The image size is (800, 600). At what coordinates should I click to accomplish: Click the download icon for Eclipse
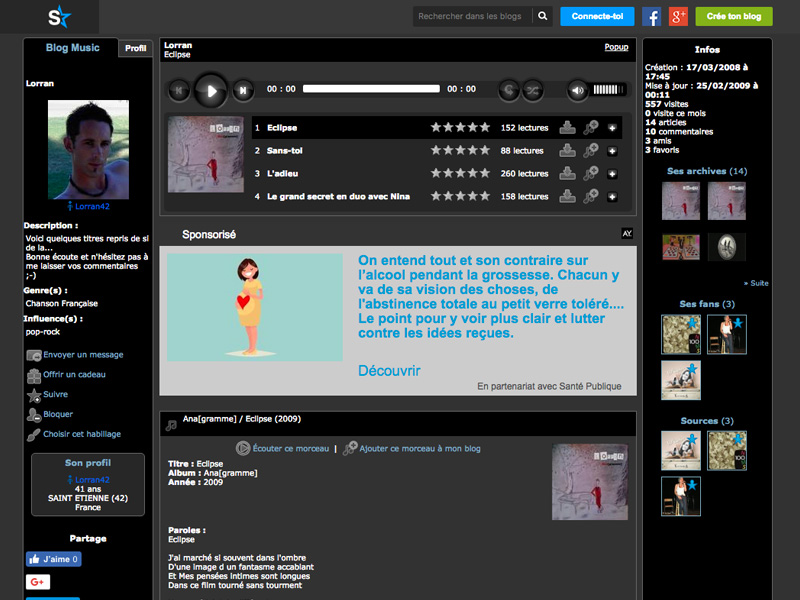567,127
